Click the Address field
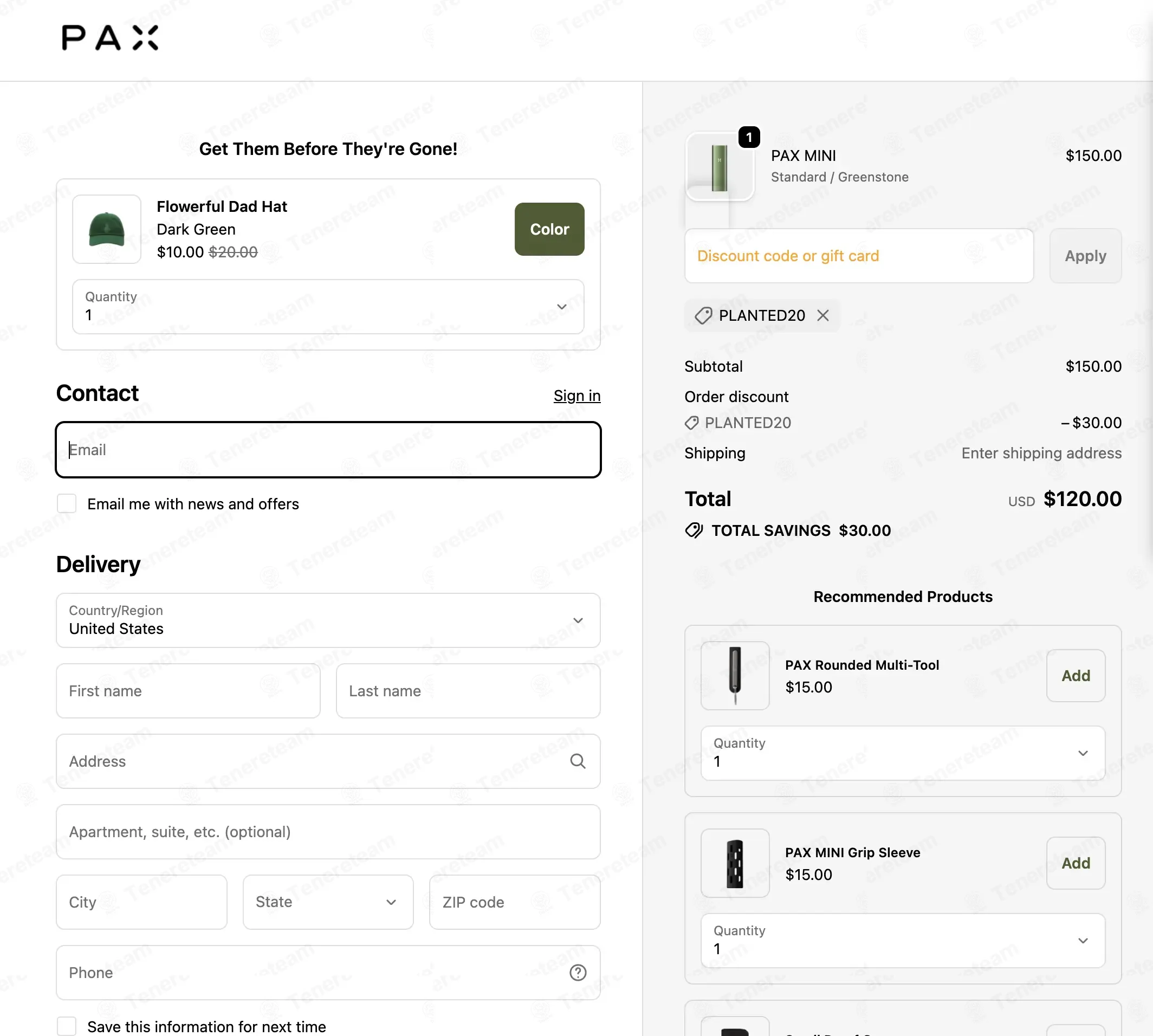1153x1036 pixels. [x=328, y=761]
